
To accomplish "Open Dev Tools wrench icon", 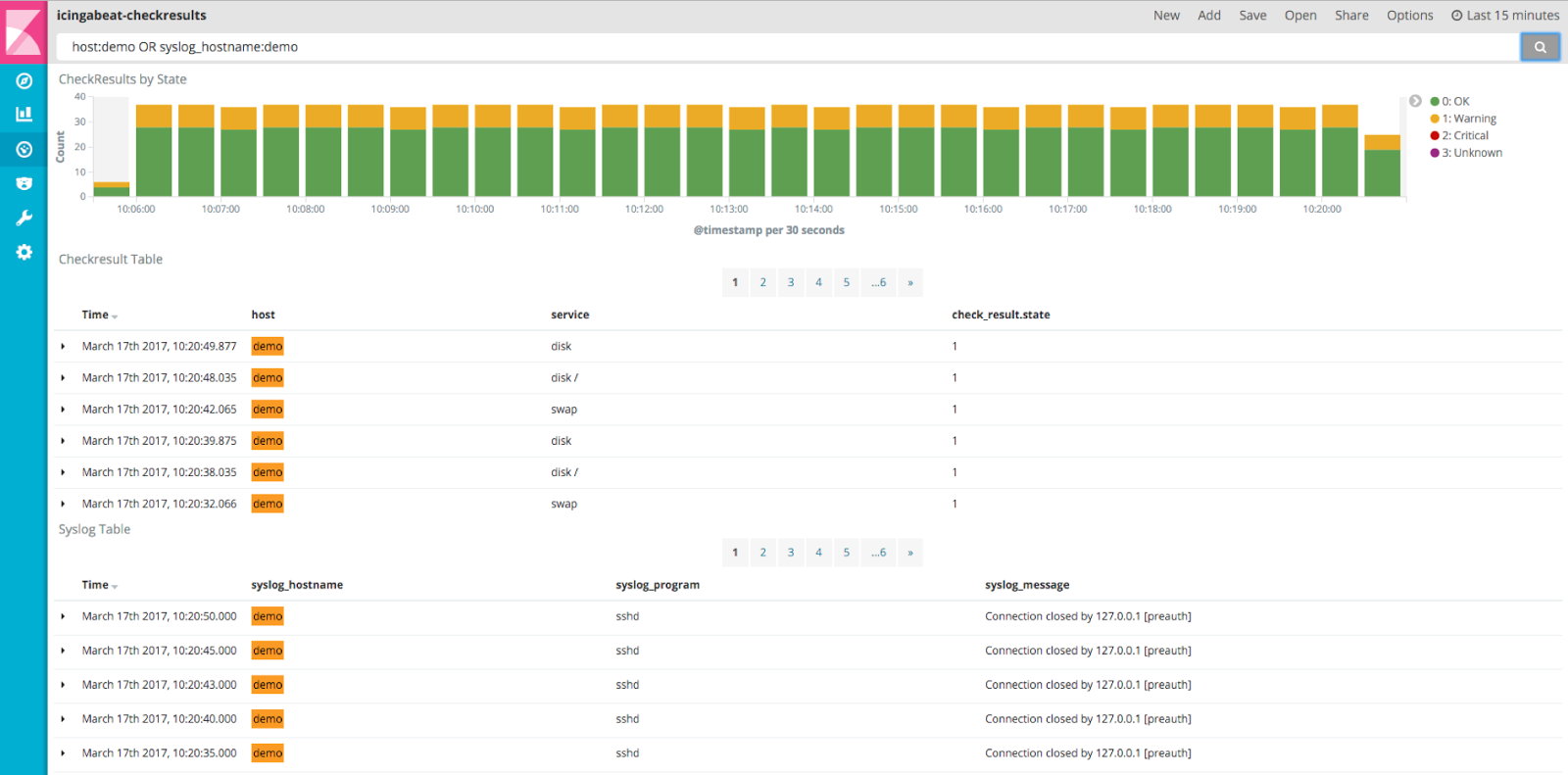I will tap(24, 218).
